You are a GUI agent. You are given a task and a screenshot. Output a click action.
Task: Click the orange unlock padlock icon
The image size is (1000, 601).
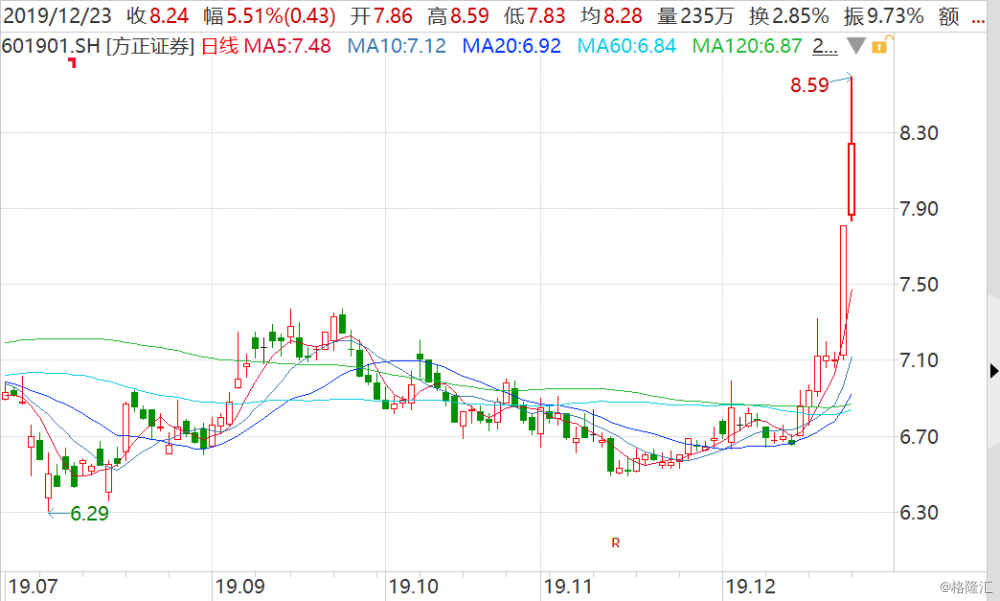click(x=881, y=45)
